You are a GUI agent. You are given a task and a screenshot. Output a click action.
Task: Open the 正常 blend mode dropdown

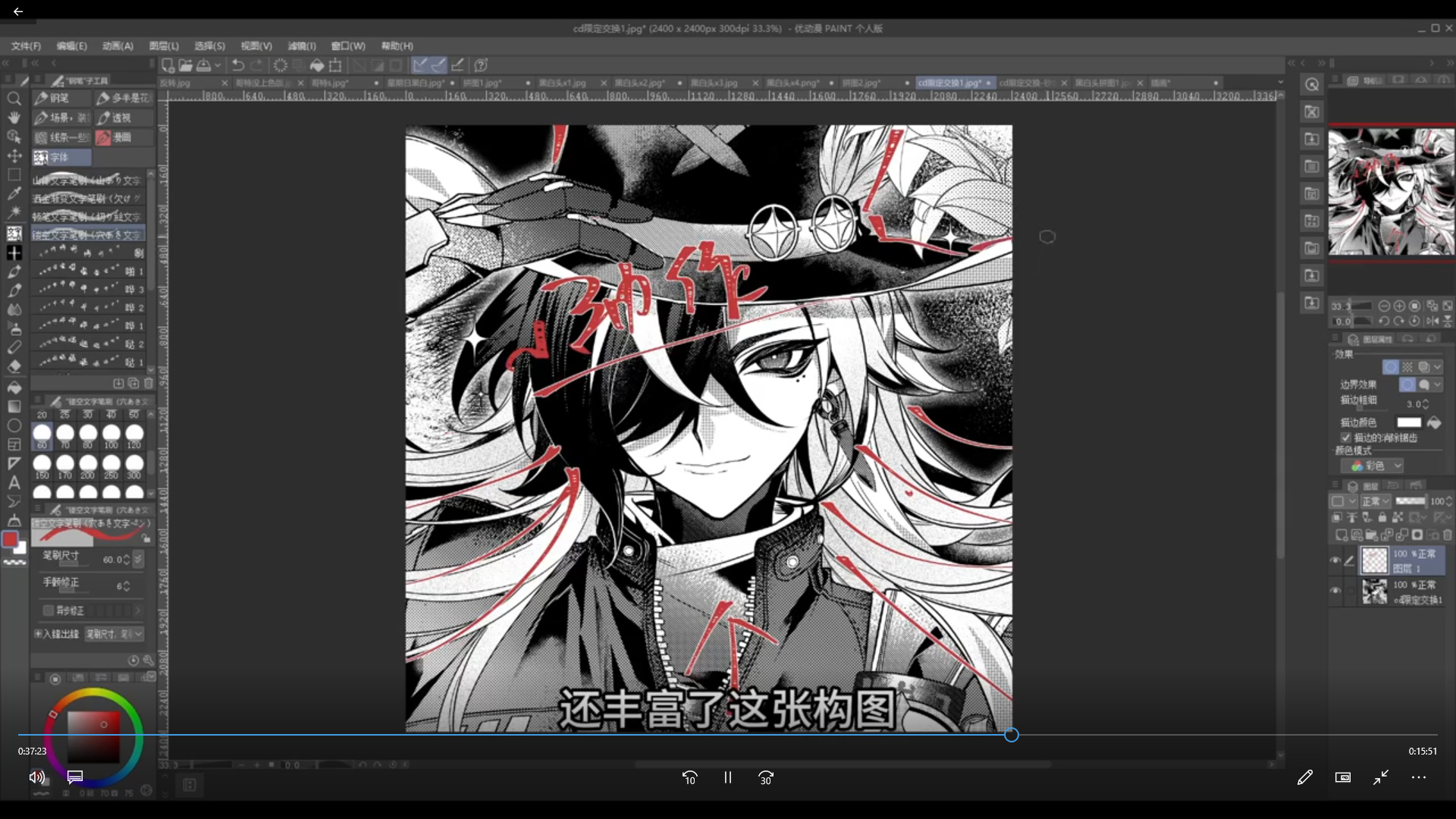click(x=1375, y=501)
